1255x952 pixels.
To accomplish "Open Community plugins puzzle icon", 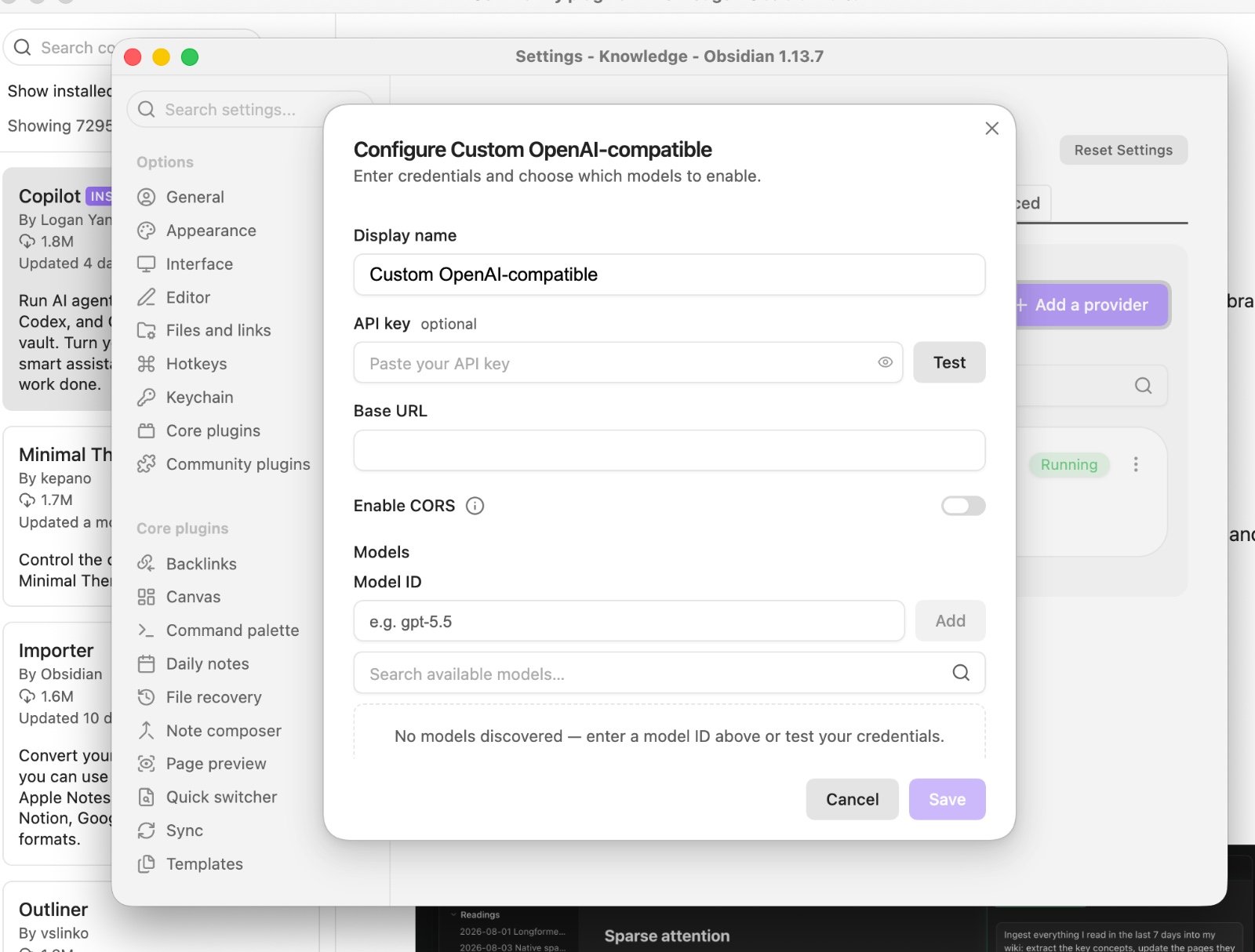I will 146,464.
